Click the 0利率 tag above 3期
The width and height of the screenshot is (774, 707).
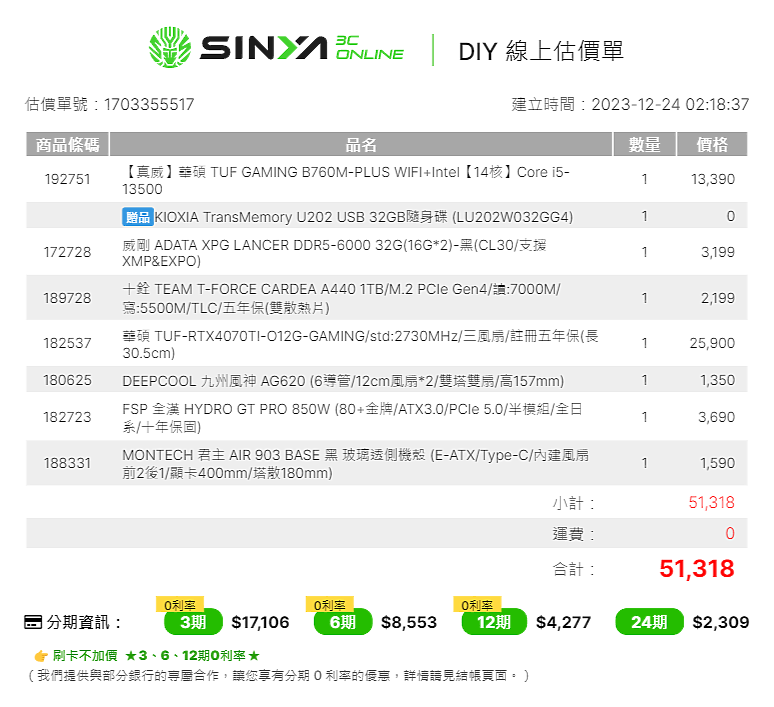tap(180, 605)
